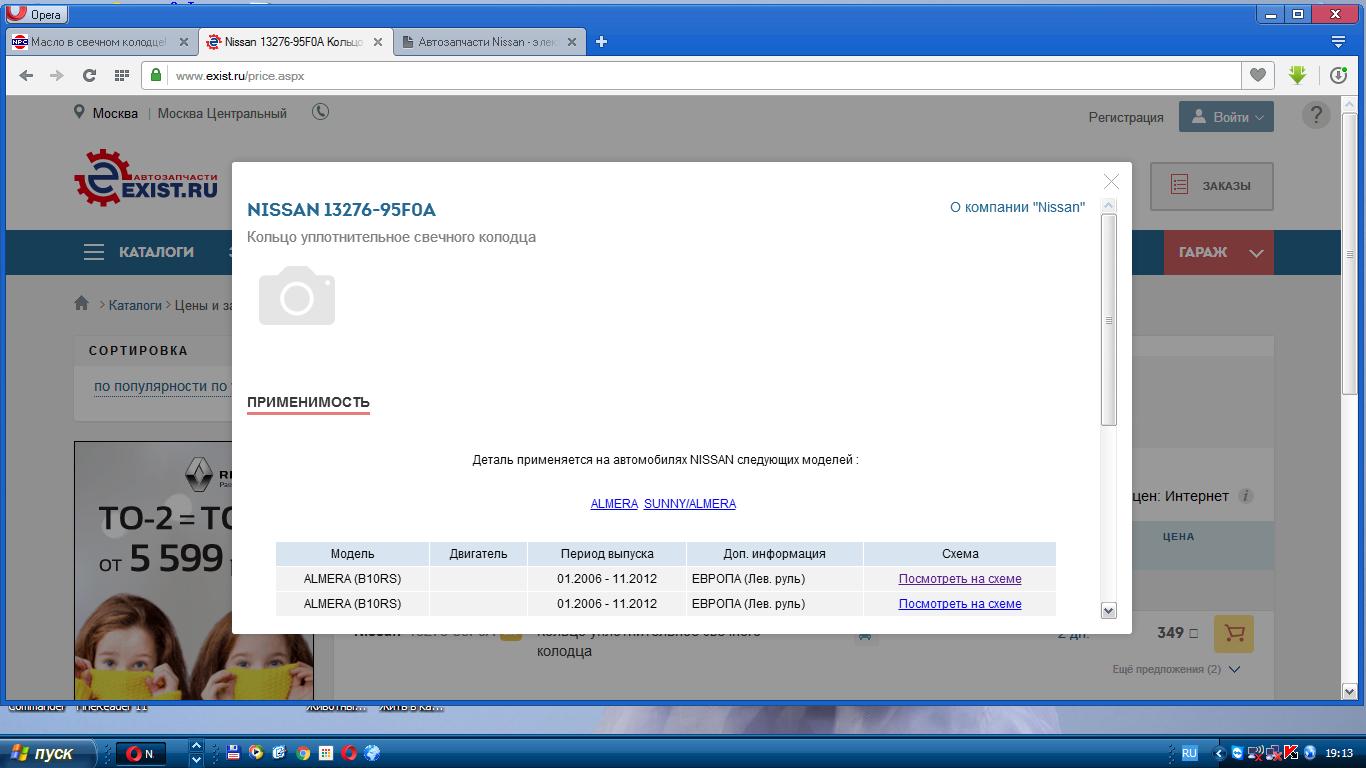Expand hidden system tray icons arrow
Image resolution: width=1366 pixels, height=768 pixels.
1217,753
